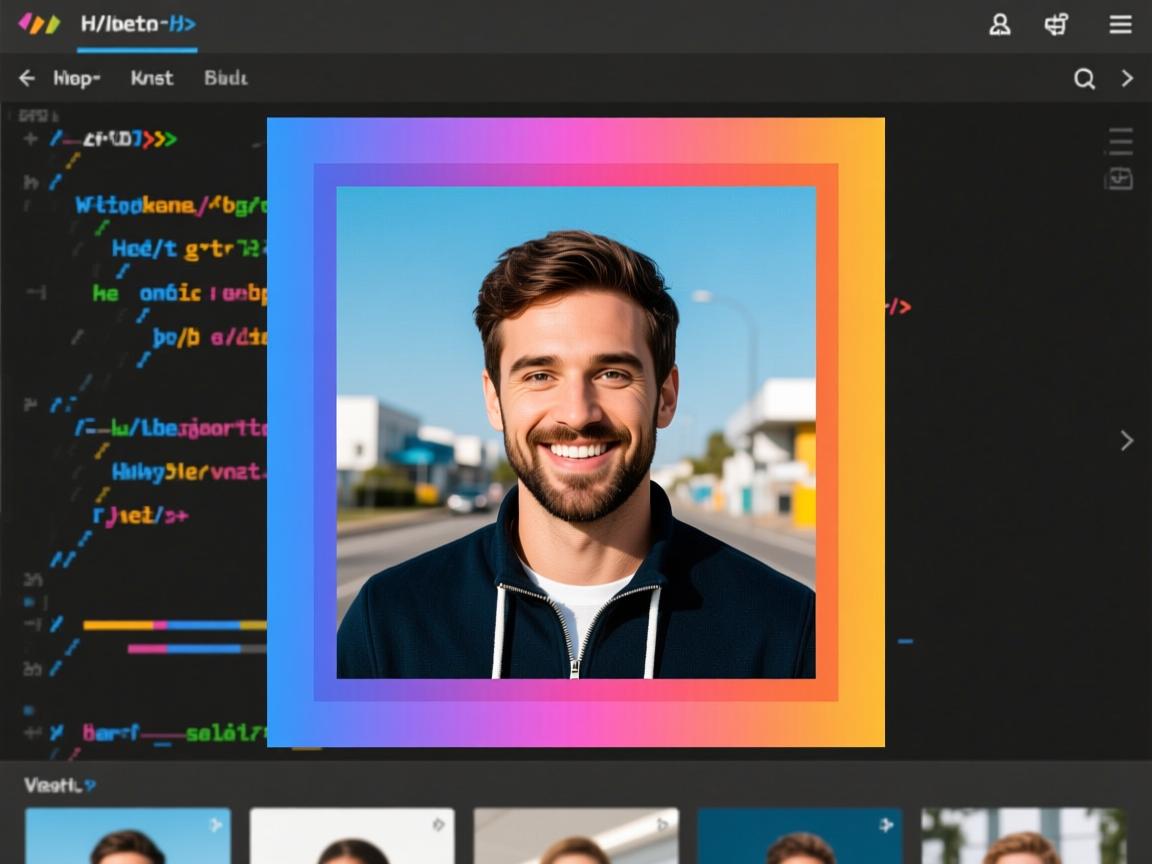Click the inbox icon in right panel
Viewport: 1152px width, 864px height.
point(1118,179)
